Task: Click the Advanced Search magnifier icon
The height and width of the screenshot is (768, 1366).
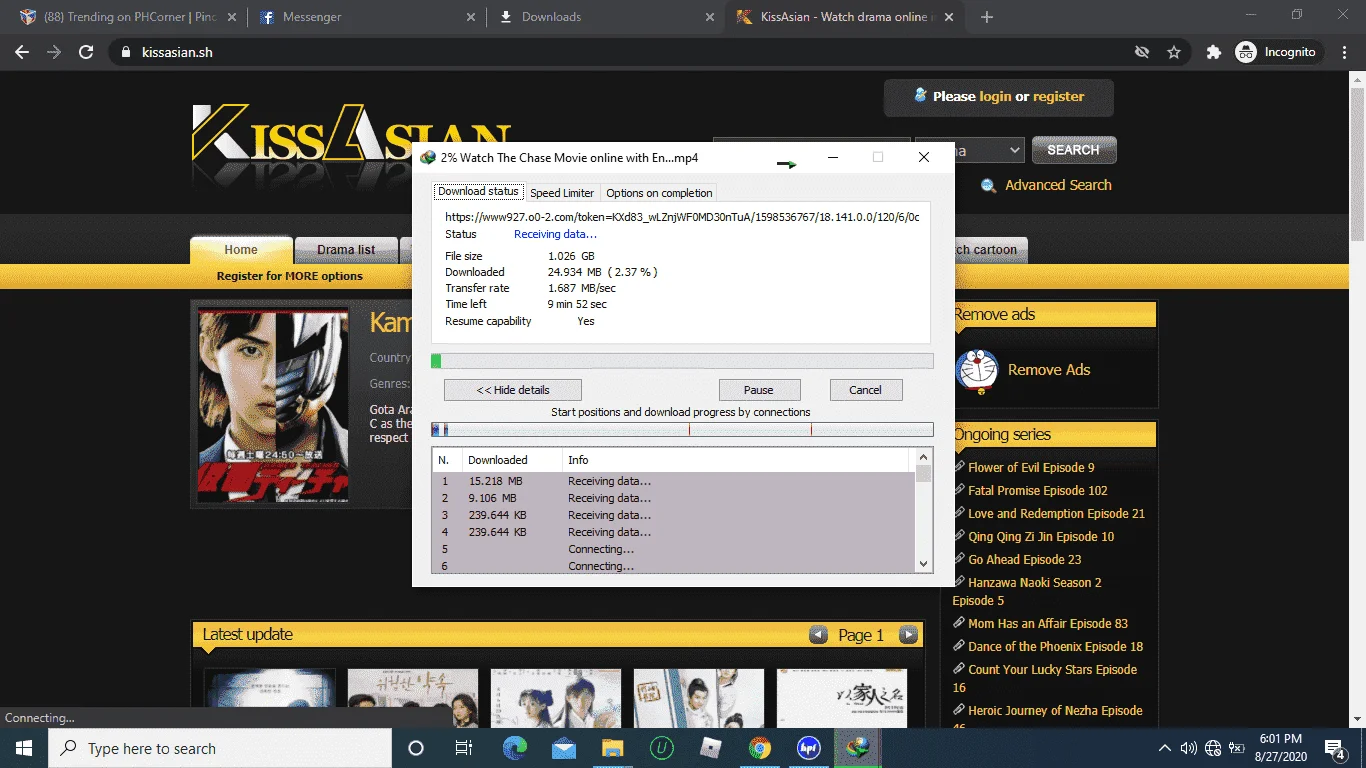Action: [x=989, y=186]
